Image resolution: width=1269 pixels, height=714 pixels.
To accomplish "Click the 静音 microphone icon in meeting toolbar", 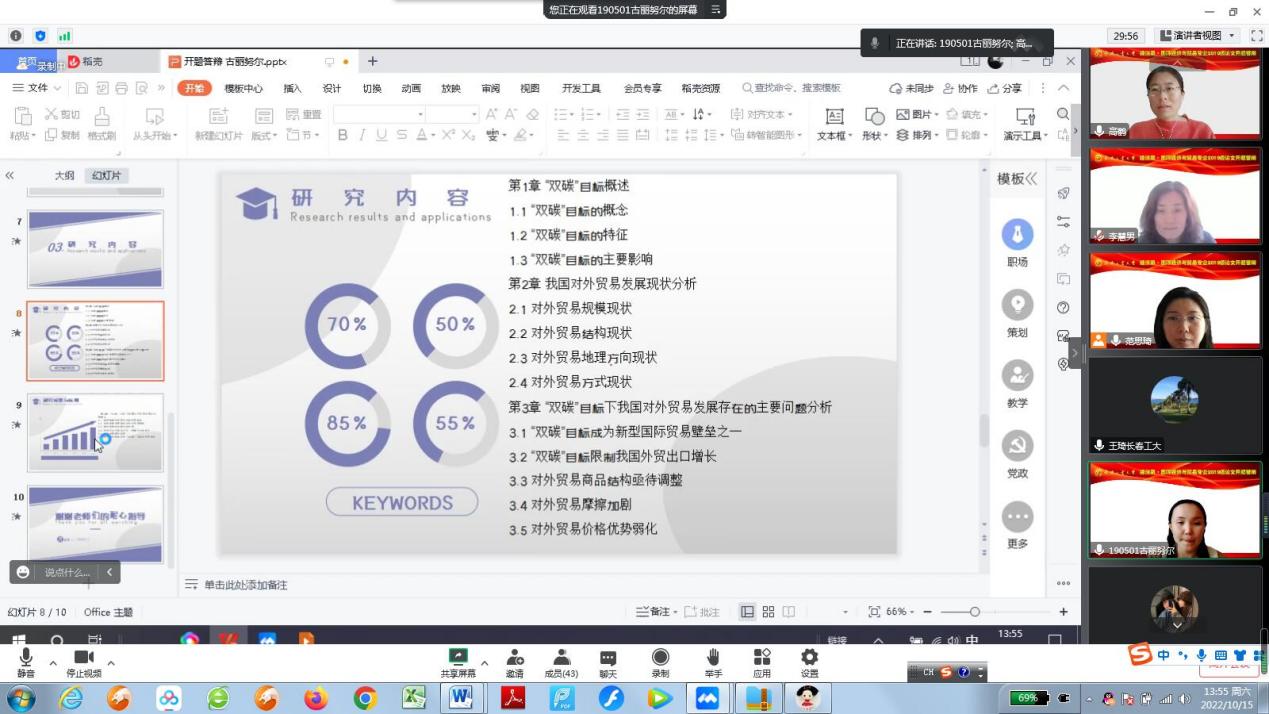I will (x=25, y=657).
